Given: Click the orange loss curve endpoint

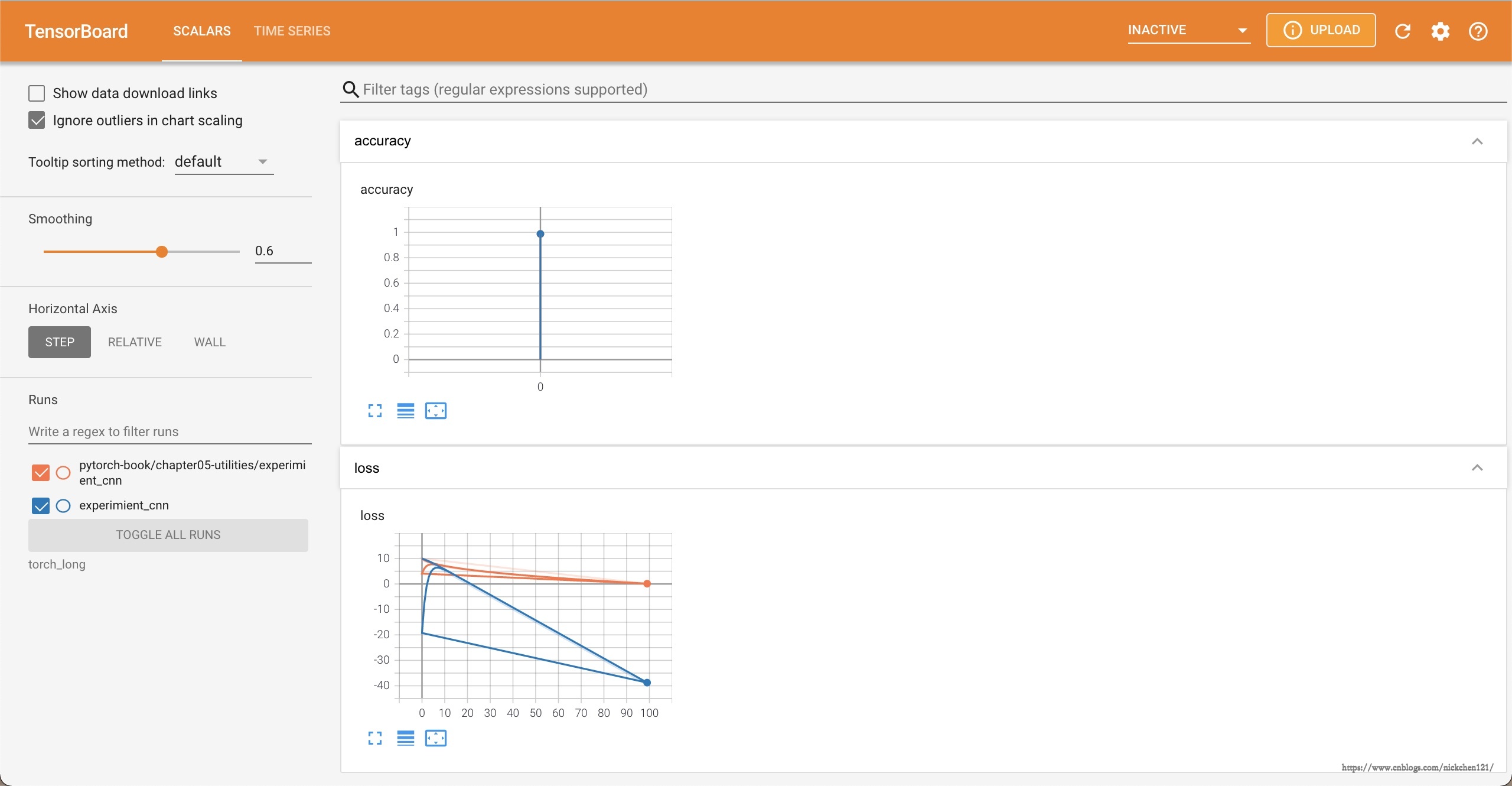Looking at the screenshot, I should point(647,584).
